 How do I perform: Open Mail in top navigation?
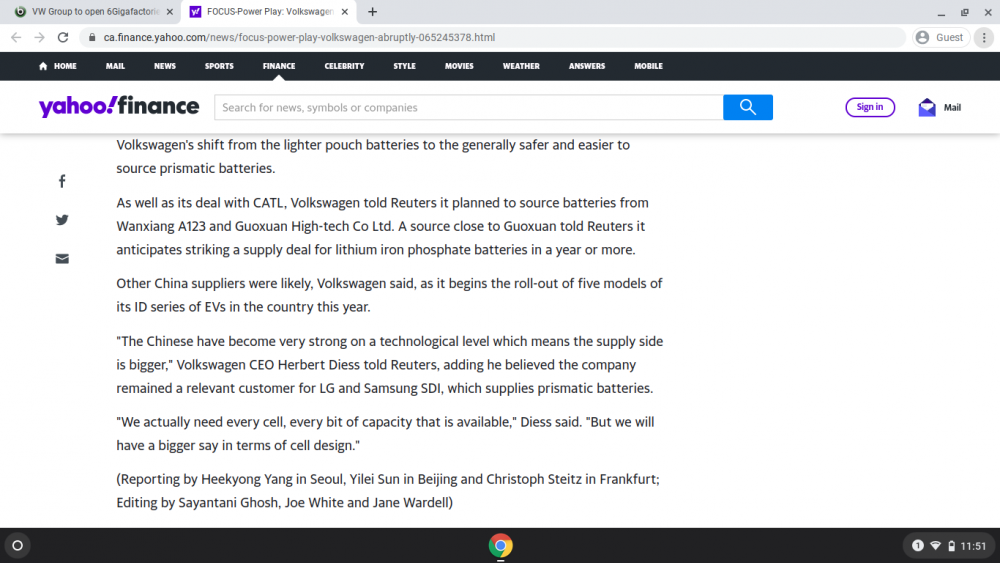[x=115, y=66]
